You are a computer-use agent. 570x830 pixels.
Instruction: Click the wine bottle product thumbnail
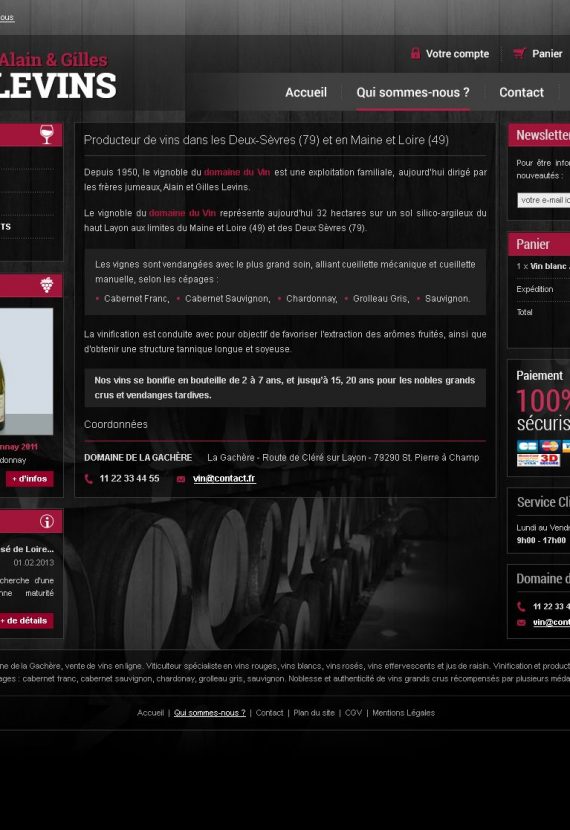pyautogui.click(x=26, y=372)
